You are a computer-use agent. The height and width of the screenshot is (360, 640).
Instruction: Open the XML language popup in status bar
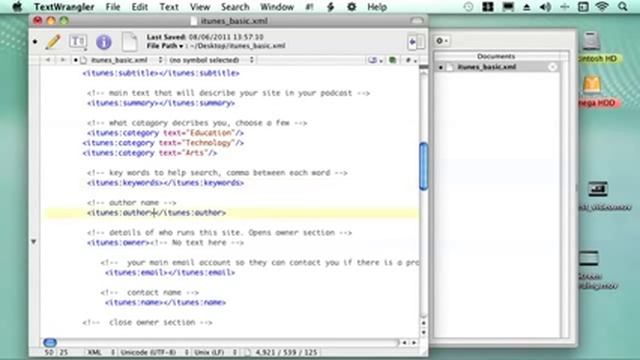coord(100,352)
